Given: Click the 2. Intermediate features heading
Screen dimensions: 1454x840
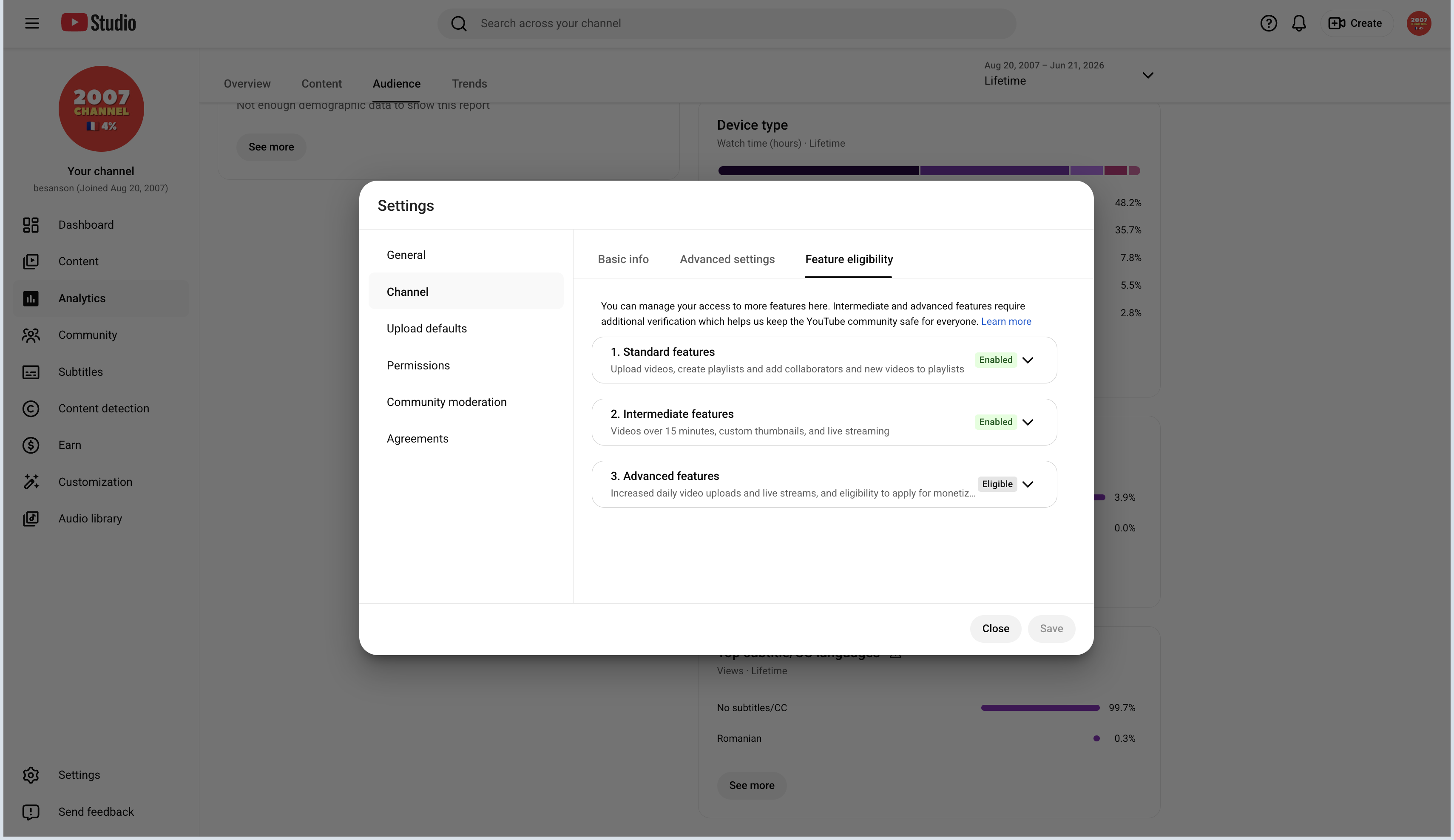Looking at the screenshot, I should (672, 414).
